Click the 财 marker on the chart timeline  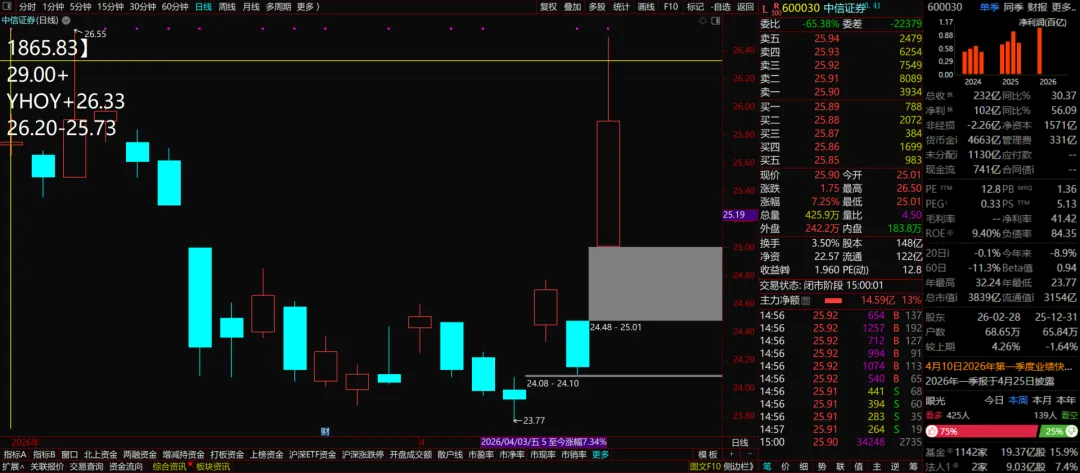tap(325, 431)
